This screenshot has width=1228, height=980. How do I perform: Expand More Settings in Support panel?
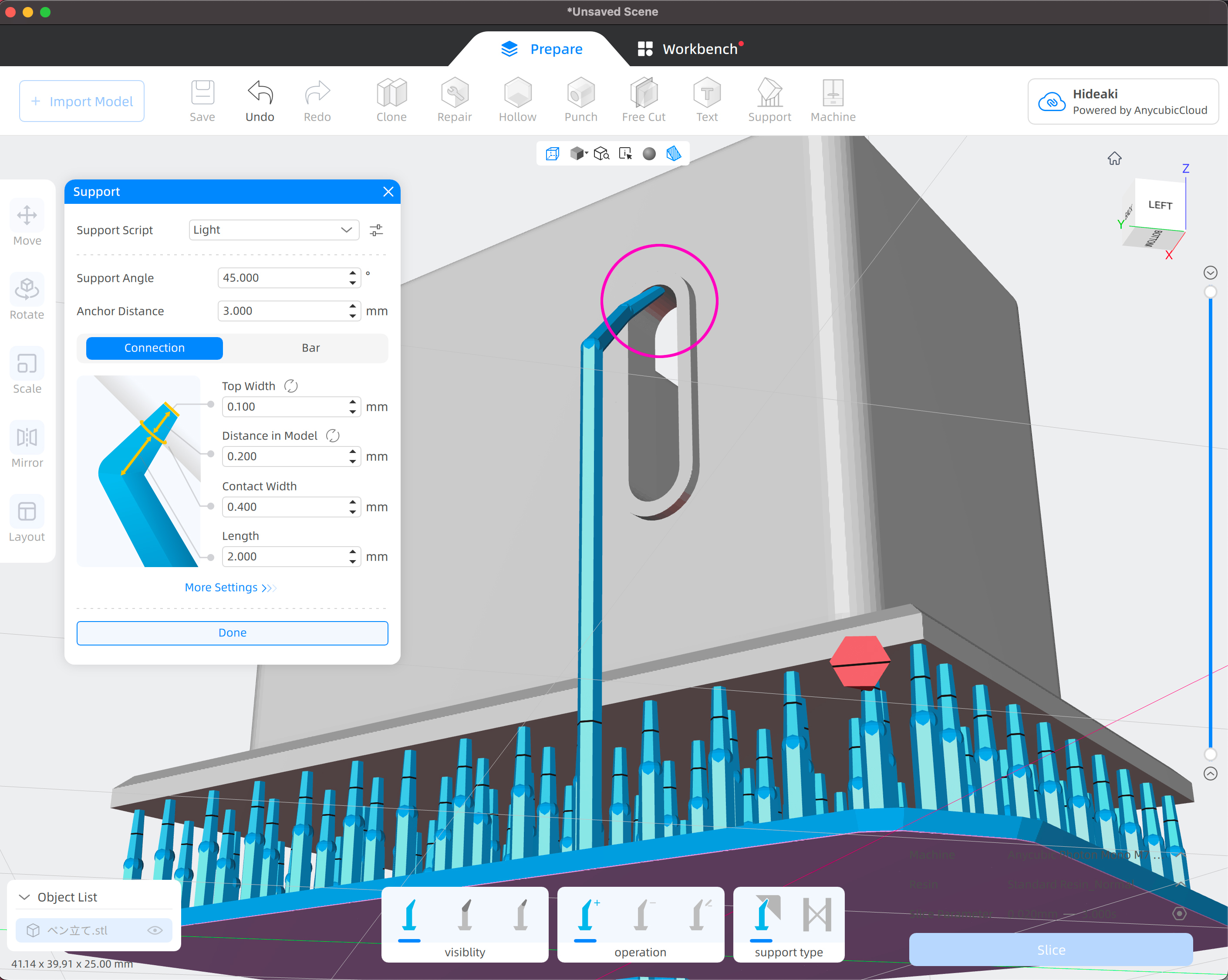pyautogui.click(x=230, y=588)
